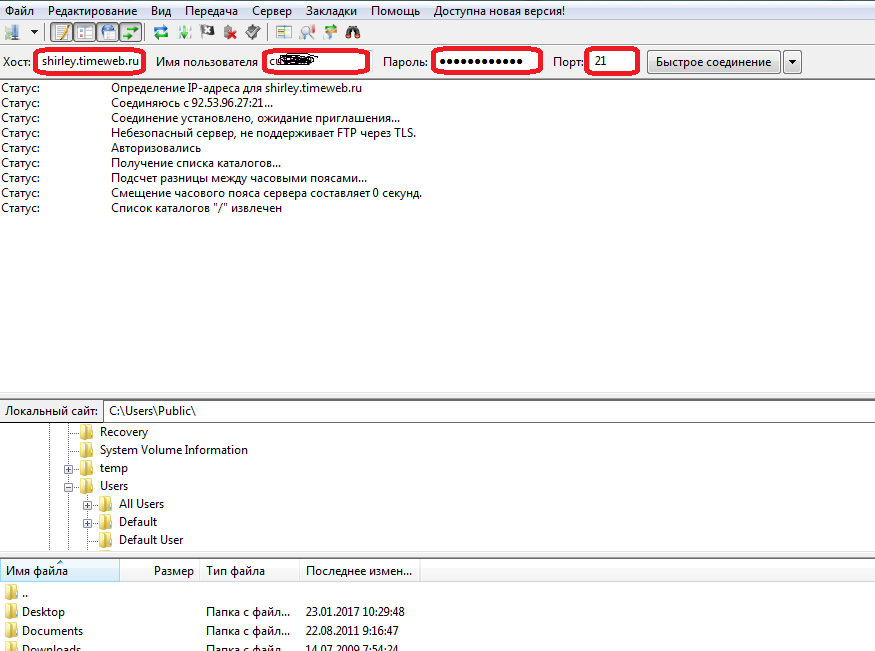Image resolution: width=875 pixels, height=651 pixels.
Task: Toggle the local directory tree view
Action: tap(85, 31)
